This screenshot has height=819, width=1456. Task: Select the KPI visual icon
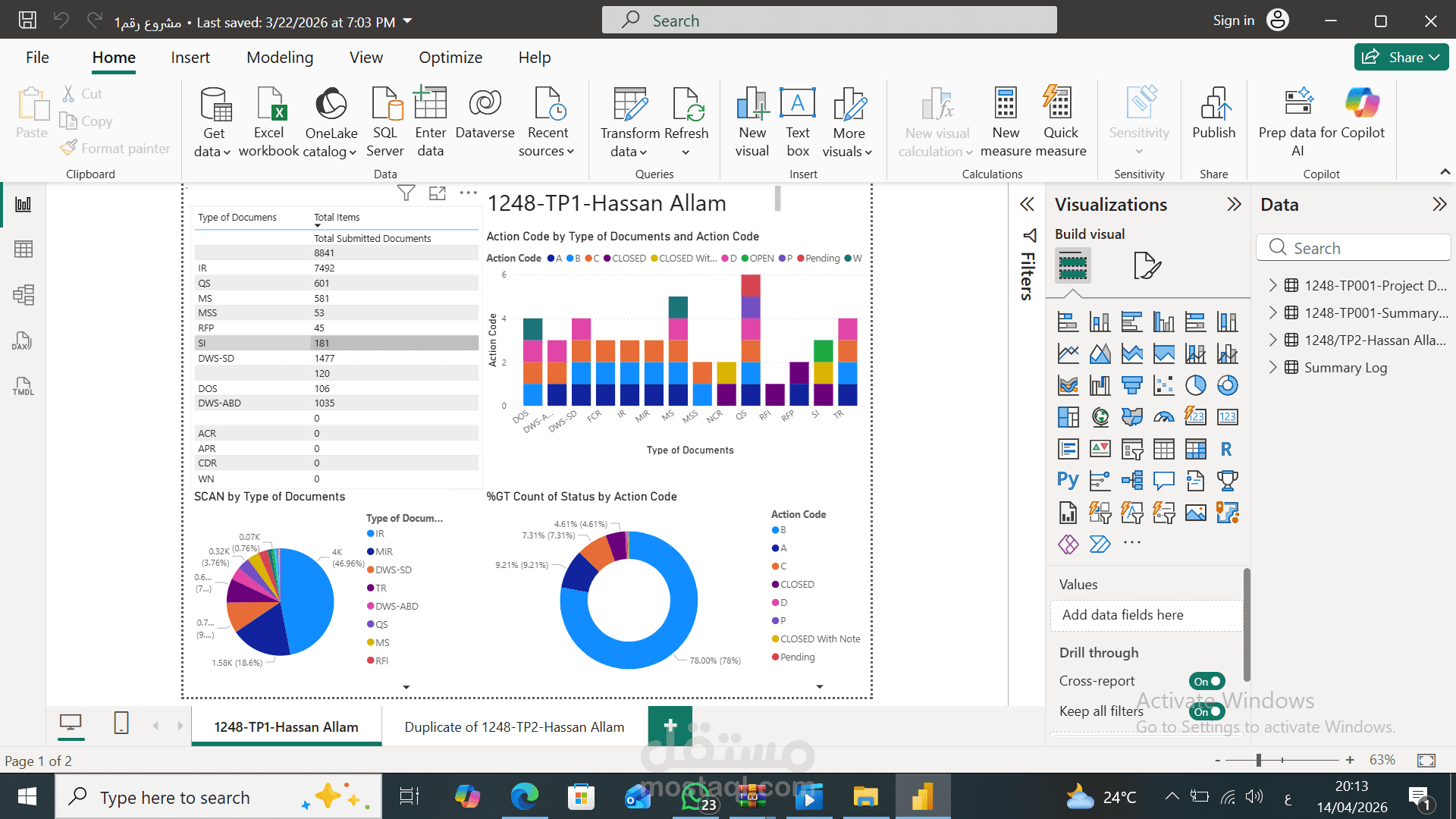tap(1100, 449)
